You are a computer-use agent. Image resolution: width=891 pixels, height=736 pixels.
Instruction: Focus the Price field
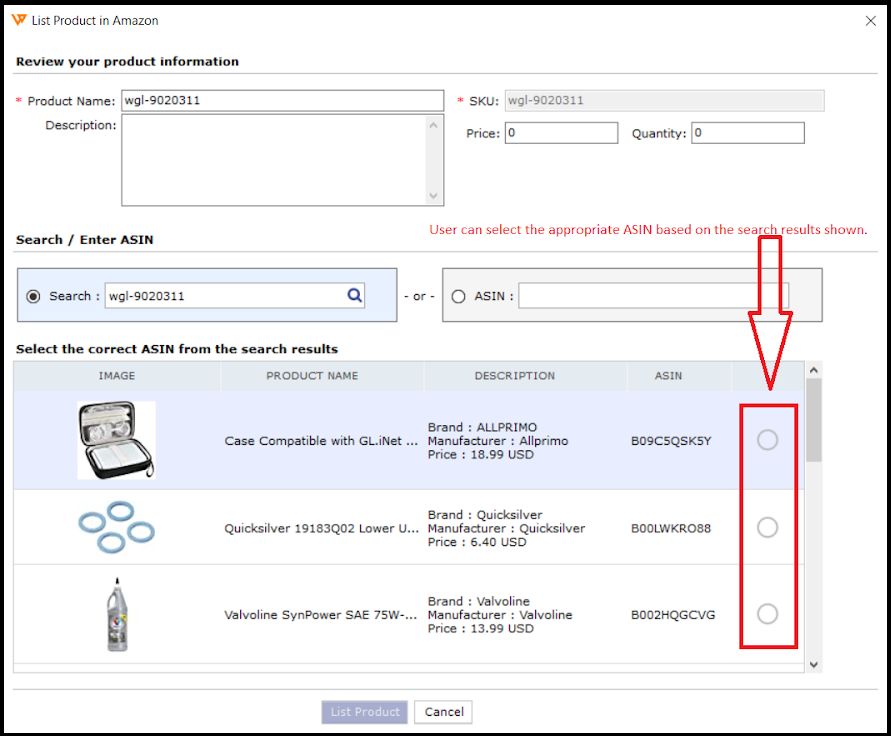point(561,133)
